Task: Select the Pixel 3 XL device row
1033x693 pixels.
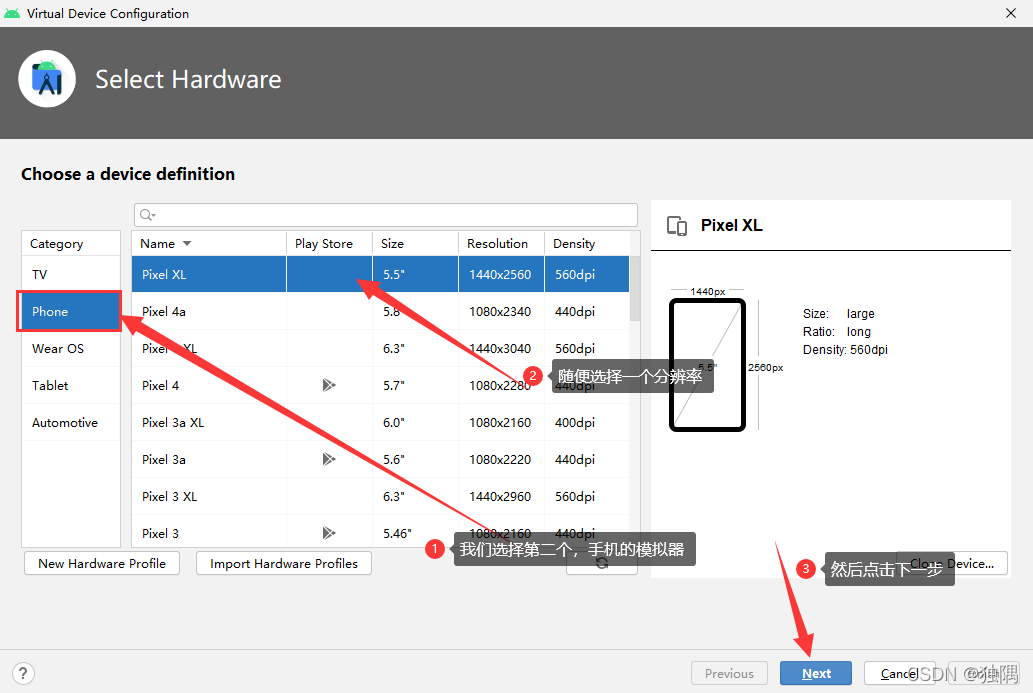Action: coord(381,496)
